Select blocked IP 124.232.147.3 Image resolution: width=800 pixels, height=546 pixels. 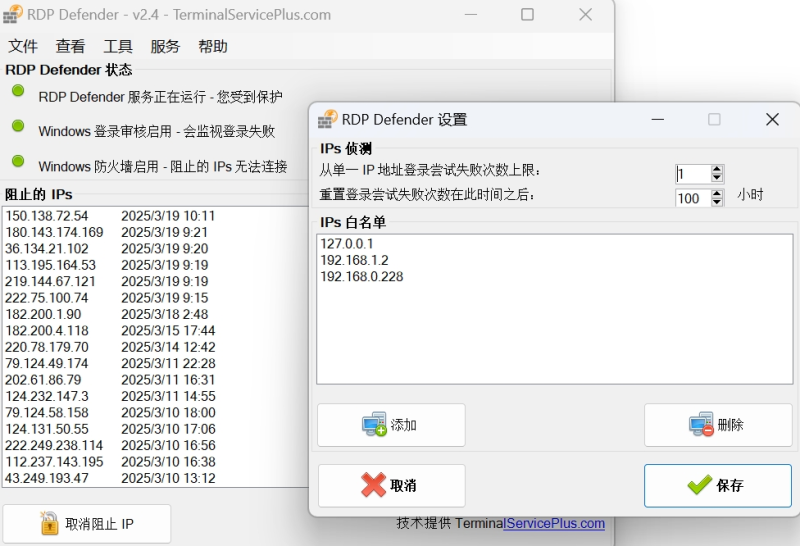[46, 396]
